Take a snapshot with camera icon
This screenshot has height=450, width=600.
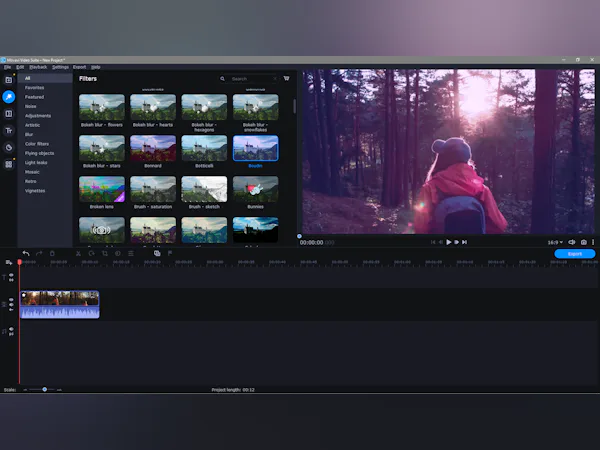584,242
